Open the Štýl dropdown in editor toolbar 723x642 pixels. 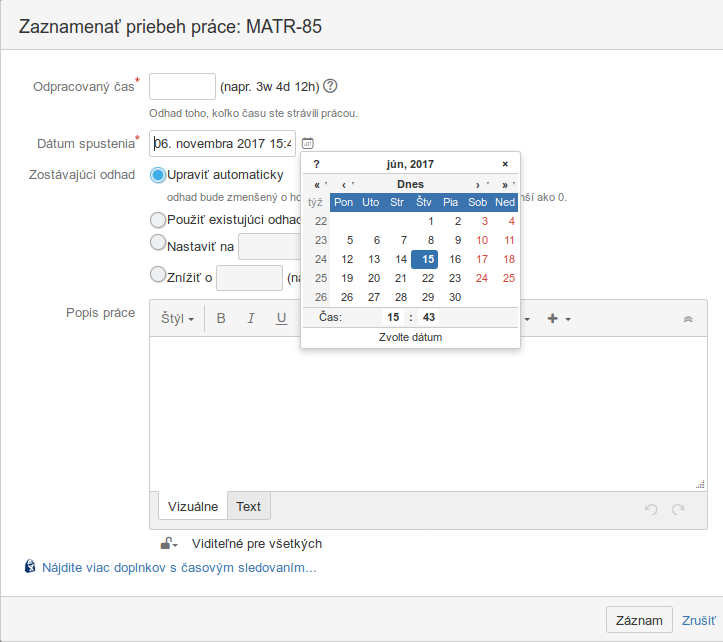pyautogui.click(x=178, y=318)
